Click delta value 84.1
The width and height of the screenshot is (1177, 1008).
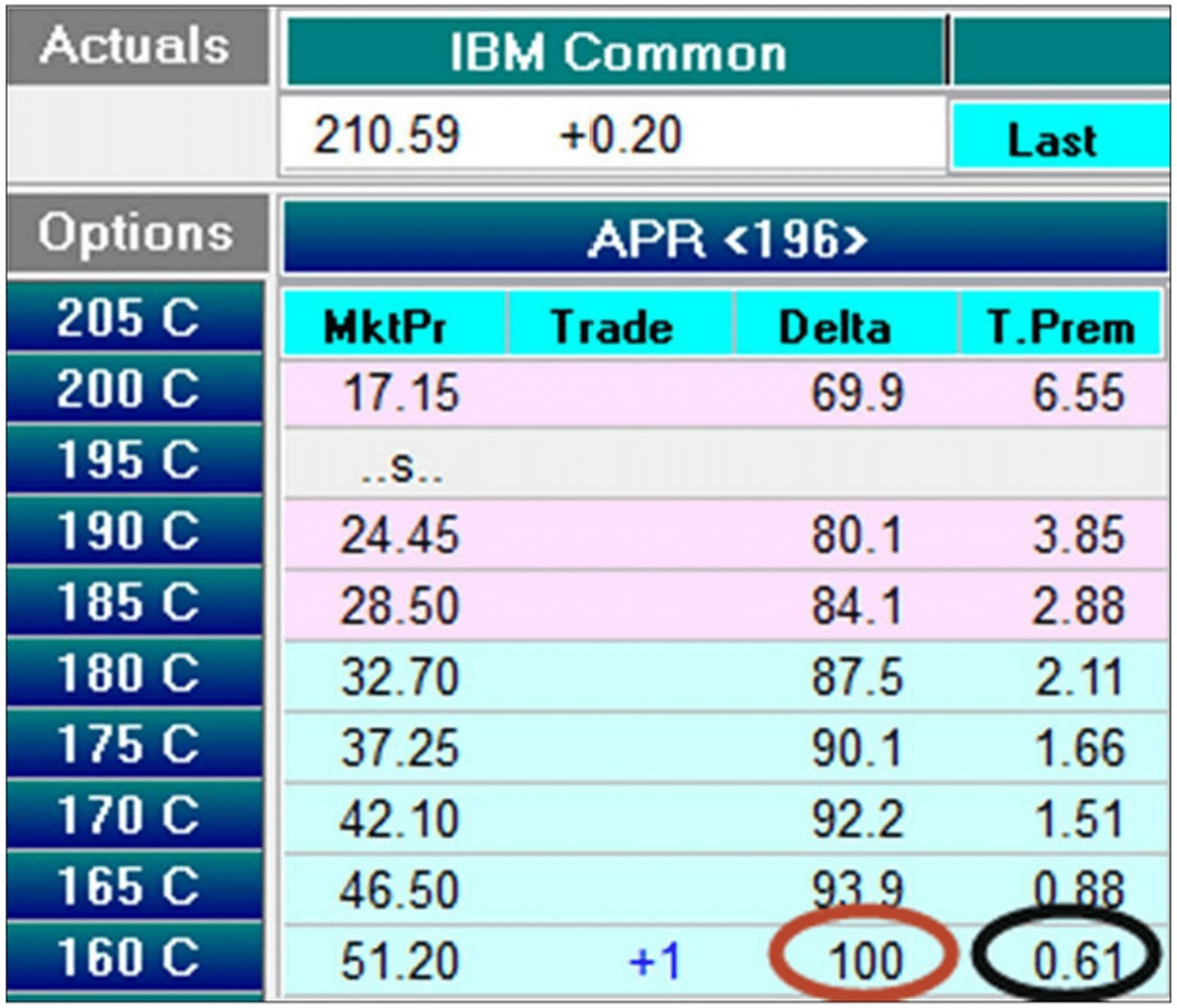pyautogui.click(x=857, y=606)
